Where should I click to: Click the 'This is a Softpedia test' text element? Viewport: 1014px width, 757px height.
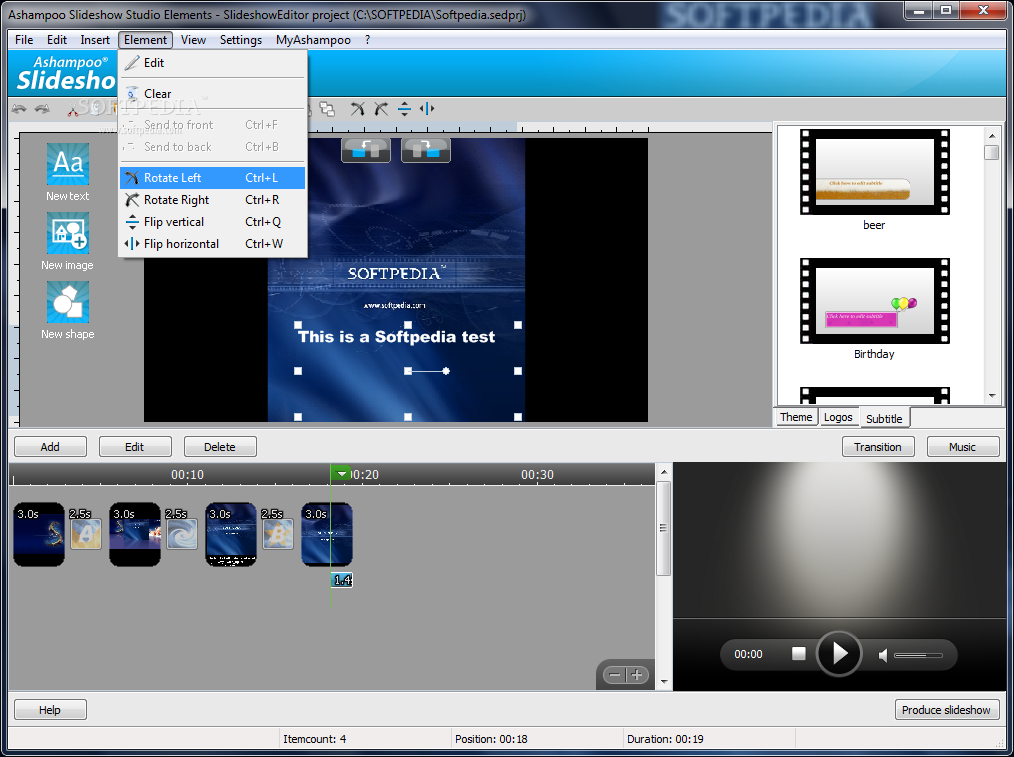tap(396, 337)
